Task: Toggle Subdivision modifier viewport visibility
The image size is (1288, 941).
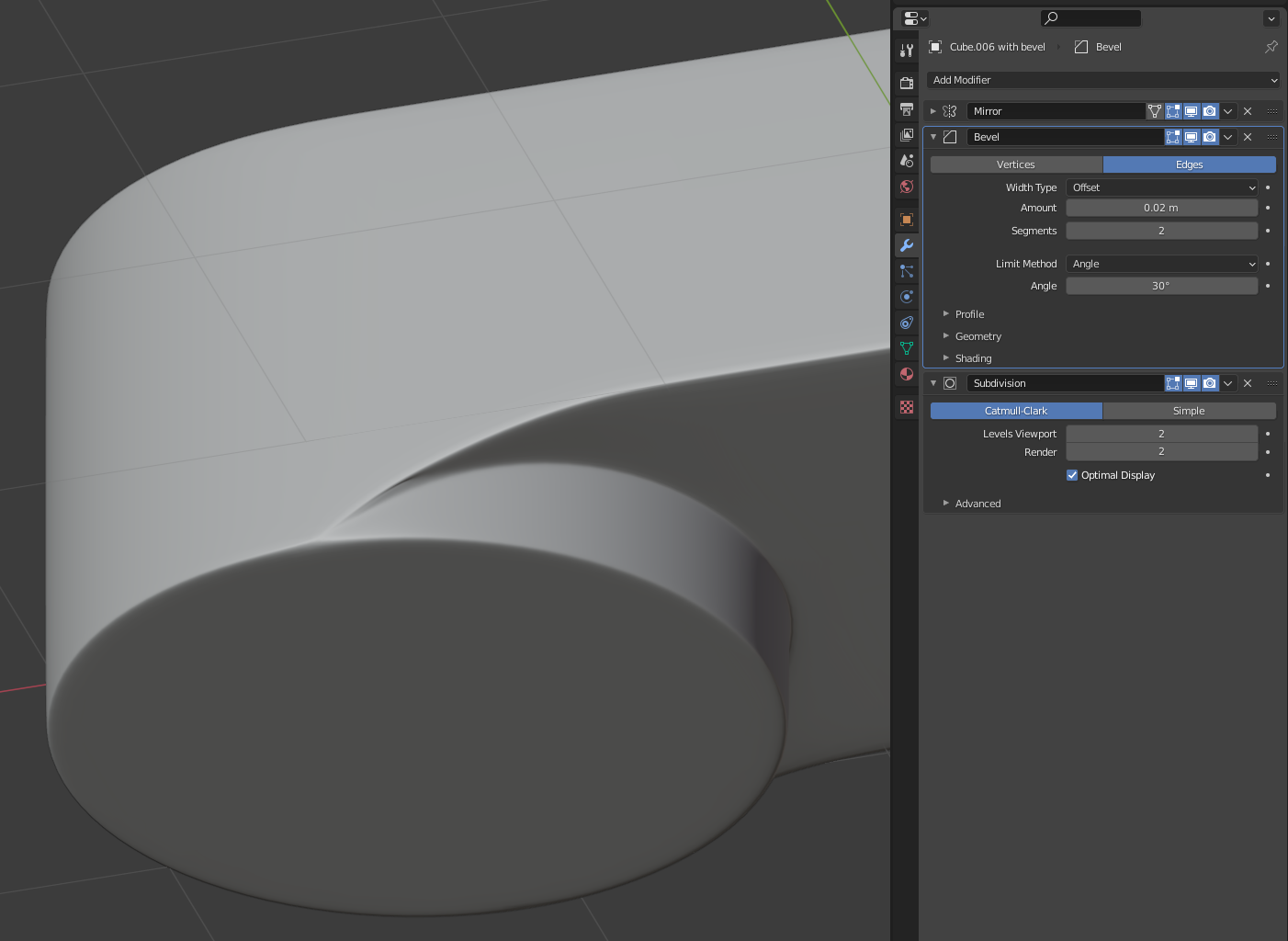Action: (x=1192, y=383)
